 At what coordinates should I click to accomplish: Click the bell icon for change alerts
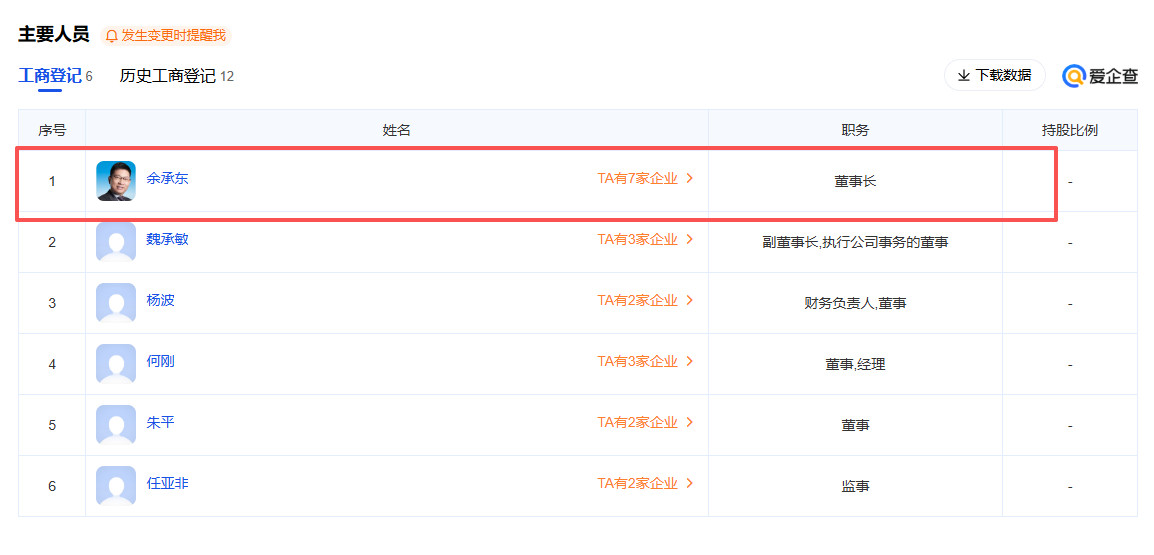click(111, 36)
